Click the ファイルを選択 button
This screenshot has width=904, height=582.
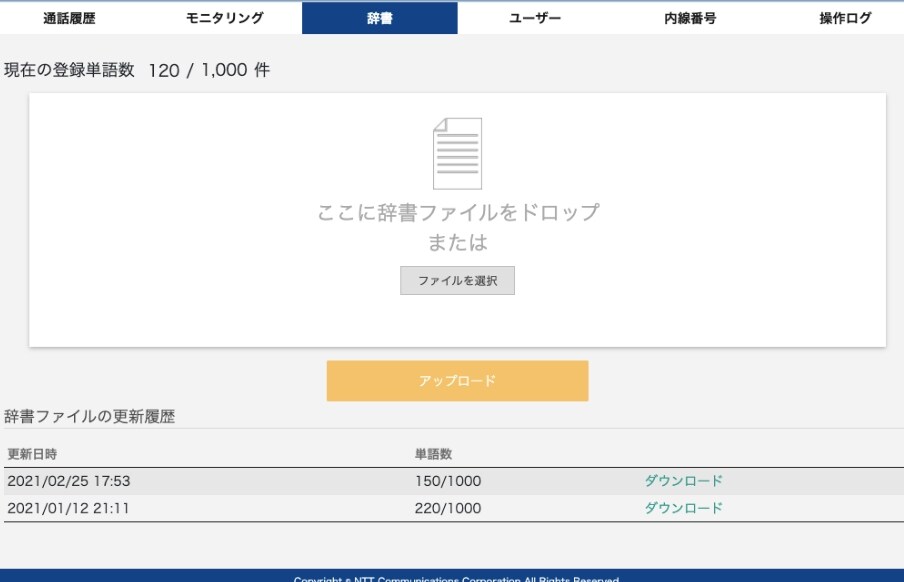pyautogui.click(x=457, y=280)
